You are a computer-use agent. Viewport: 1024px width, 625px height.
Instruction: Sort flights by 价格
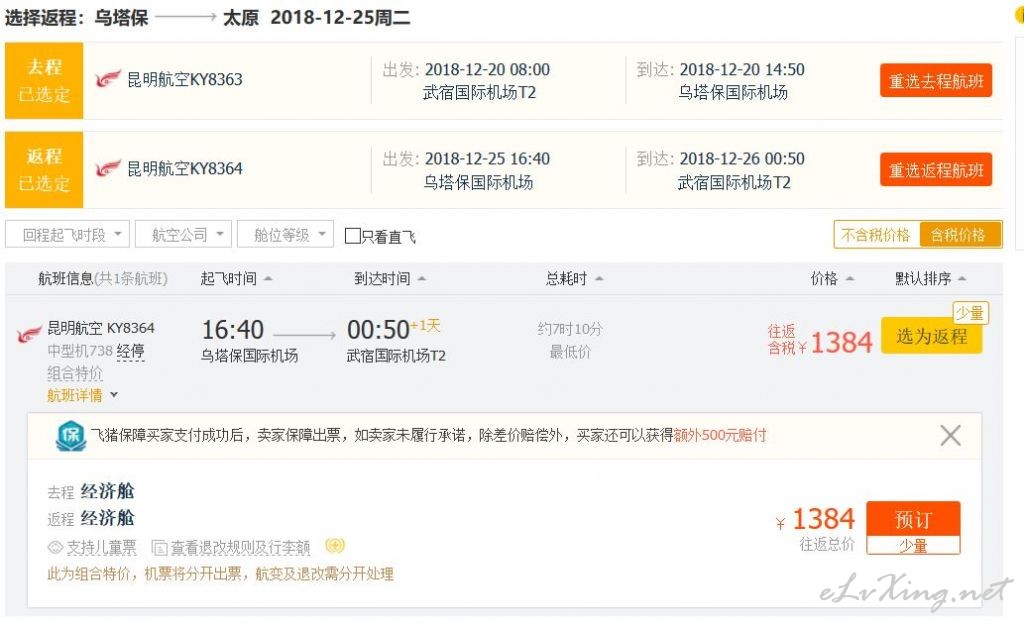(x=832, y=279)
